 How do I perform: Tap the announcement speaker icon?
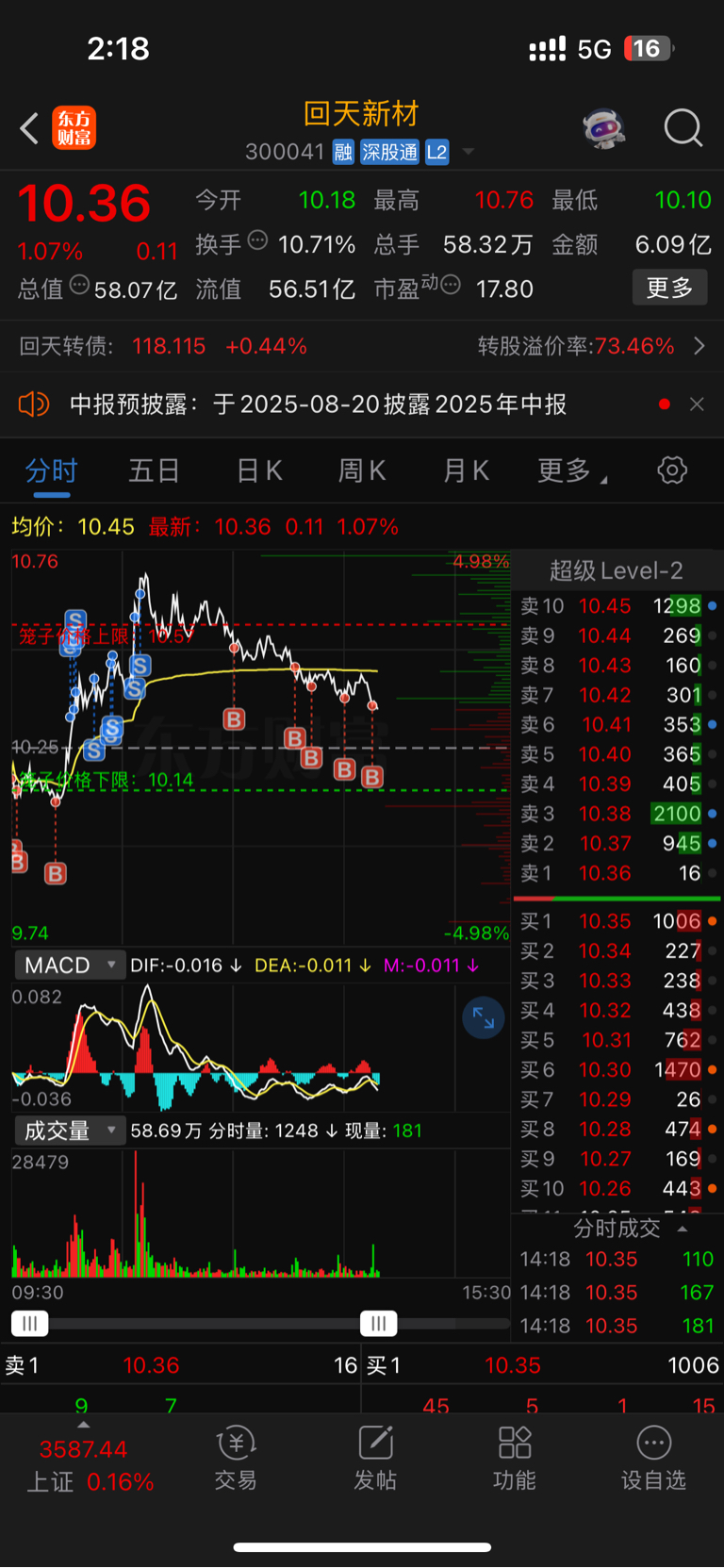[x=34, y=404]
